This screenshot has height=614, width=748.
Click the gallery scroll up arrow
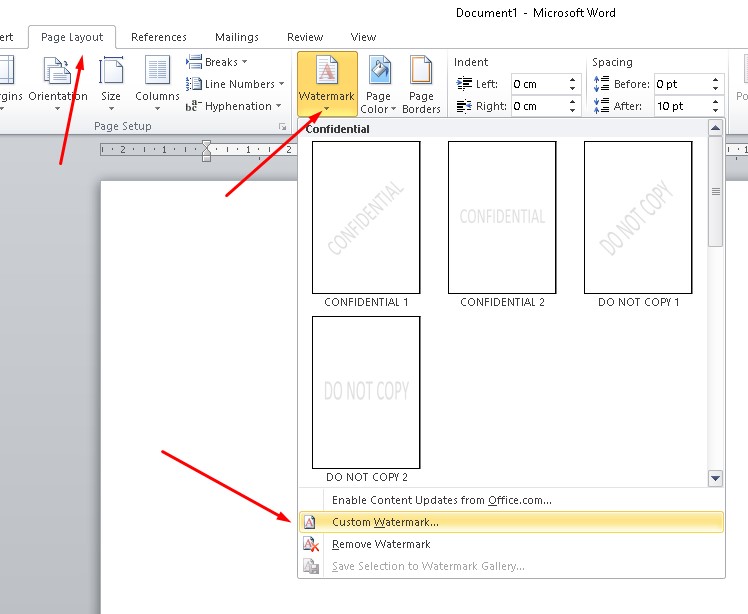coord(715,128)
